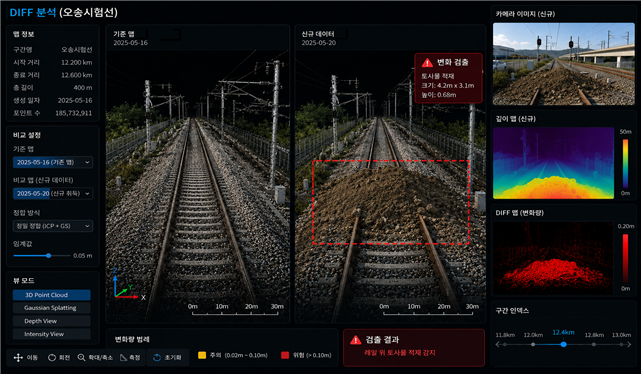The height and width of the screenshot is (376, 643).
Task: Click the 변화 검출 warning triangle icon
Action: [427, 63]
